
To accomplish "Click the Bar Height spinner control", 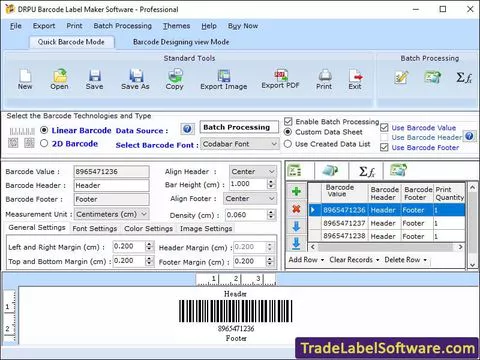I will click(x=271, y=184).
